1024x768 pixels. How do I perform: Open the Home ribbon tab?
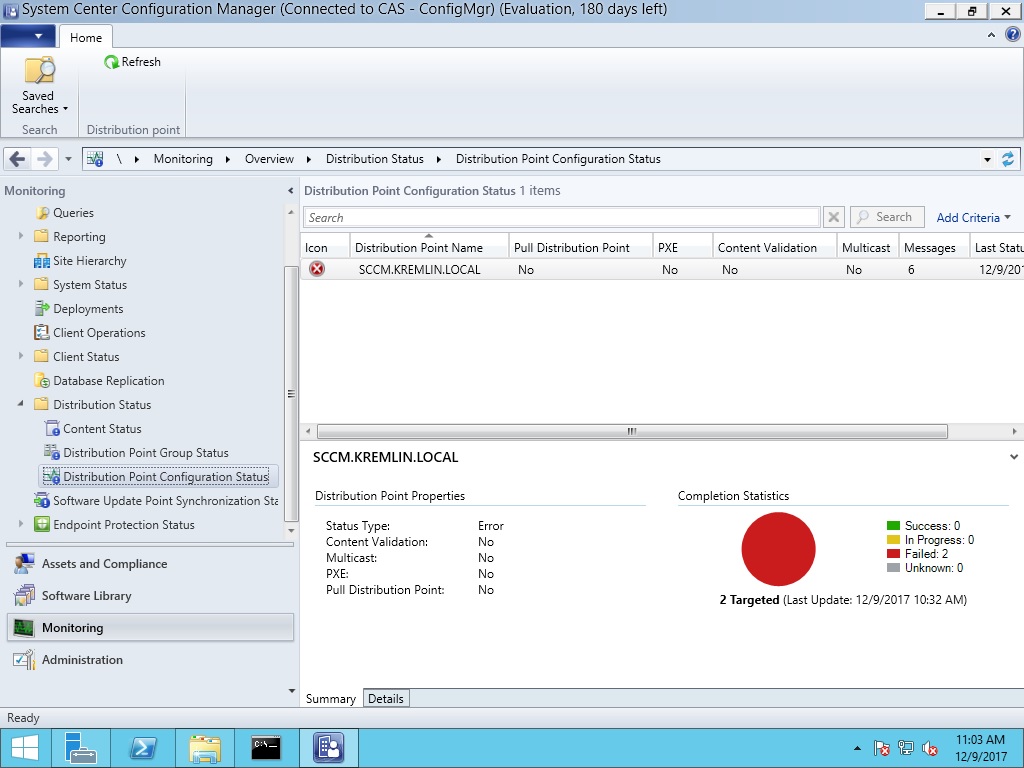coord(86,37)
